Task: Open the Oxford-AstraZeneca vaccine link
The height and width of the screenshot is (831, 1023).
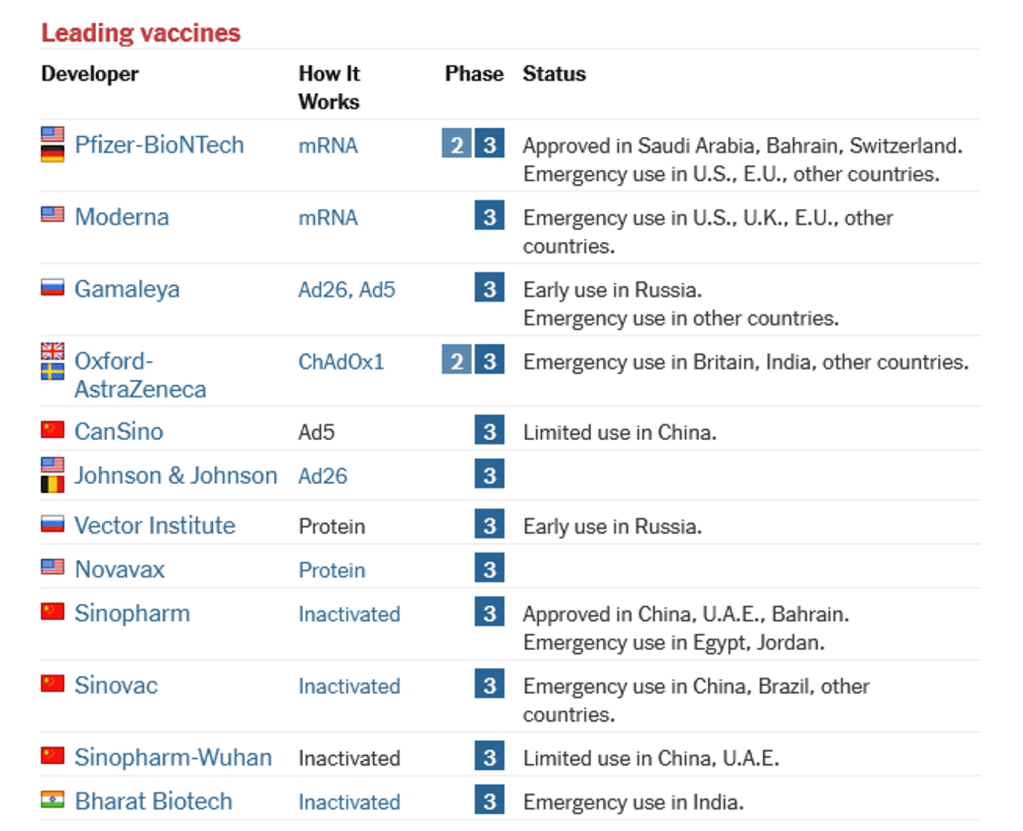Action: coord(140,375)
